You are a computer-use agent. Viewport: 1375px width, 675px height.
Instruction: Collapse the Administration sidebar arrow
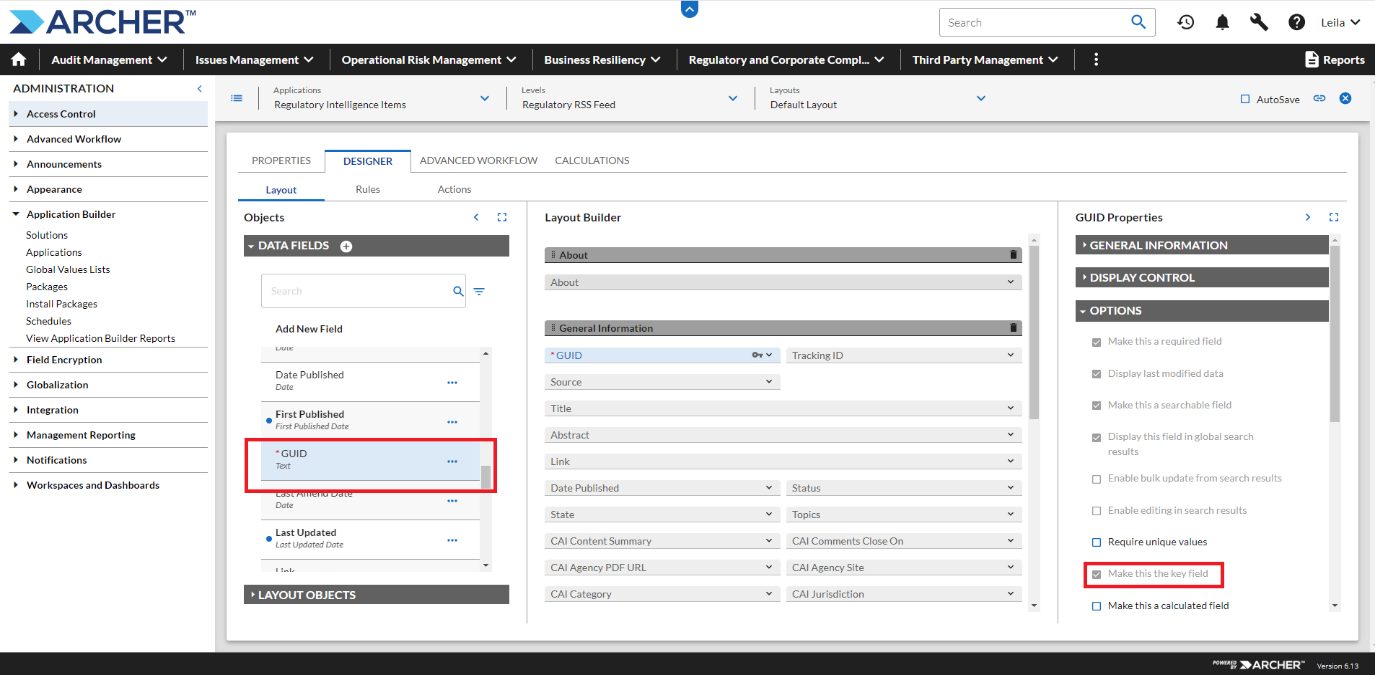pos(199,89)
